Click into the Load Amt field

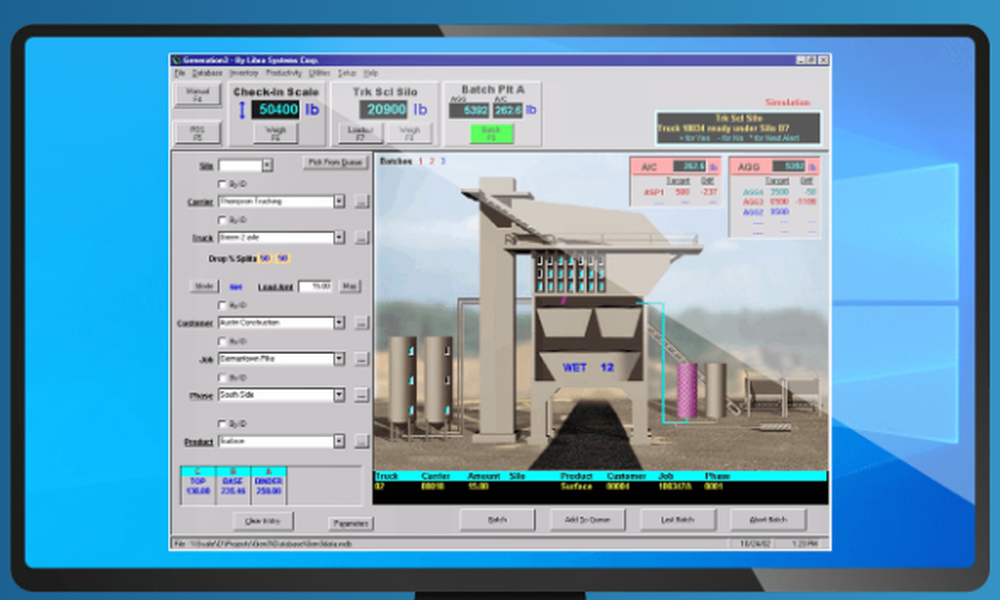point(315,286)
